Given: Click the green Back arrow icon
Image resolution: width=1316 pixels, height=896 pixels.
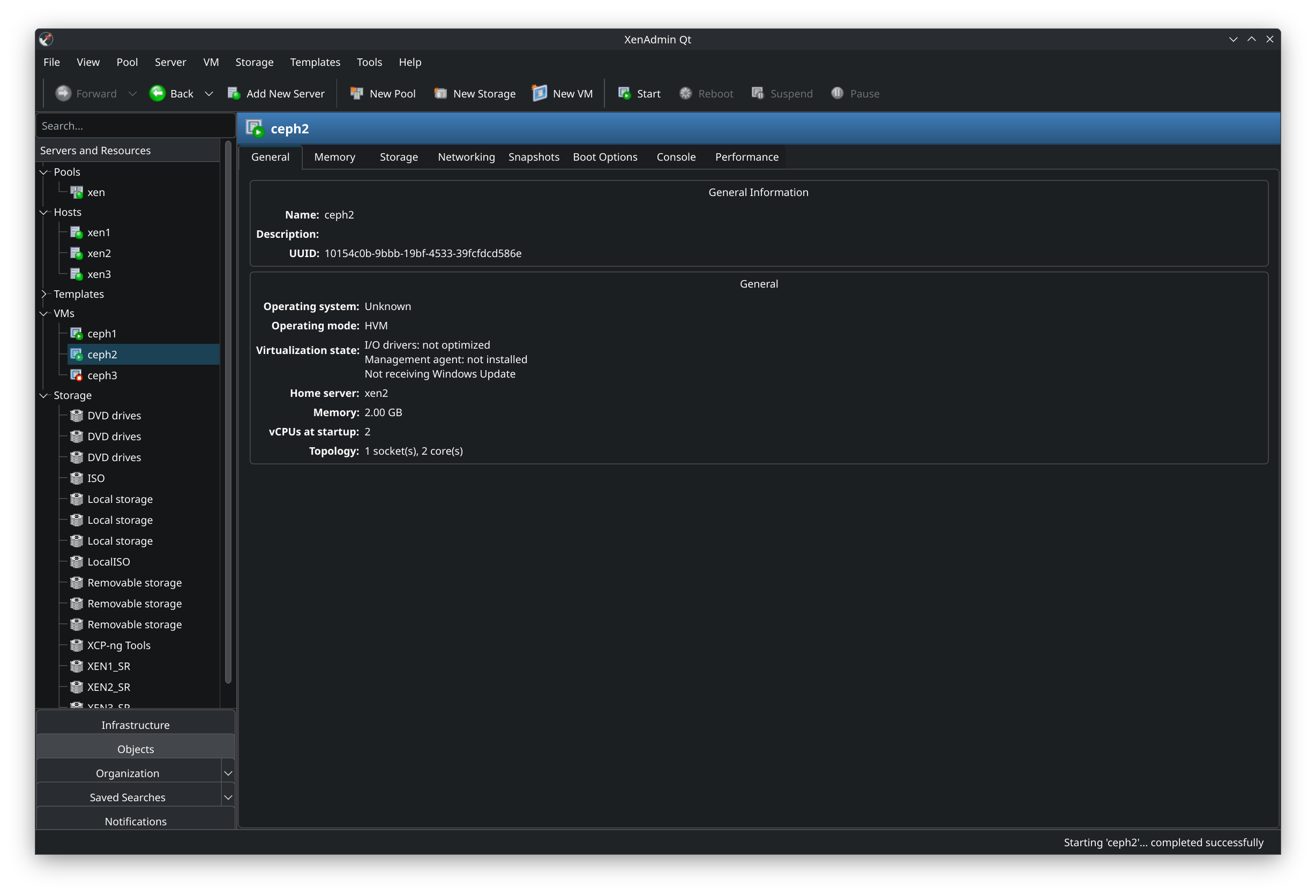Looking at the screenshot, I should coord(158,93).
